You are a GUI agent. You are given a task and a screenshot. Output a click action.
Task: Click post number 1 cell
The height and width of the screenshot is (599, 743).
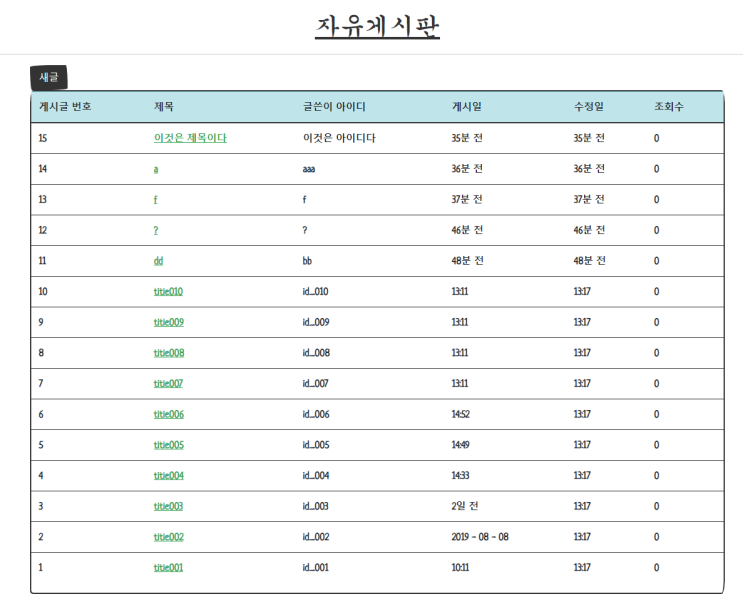coord(40,567)
